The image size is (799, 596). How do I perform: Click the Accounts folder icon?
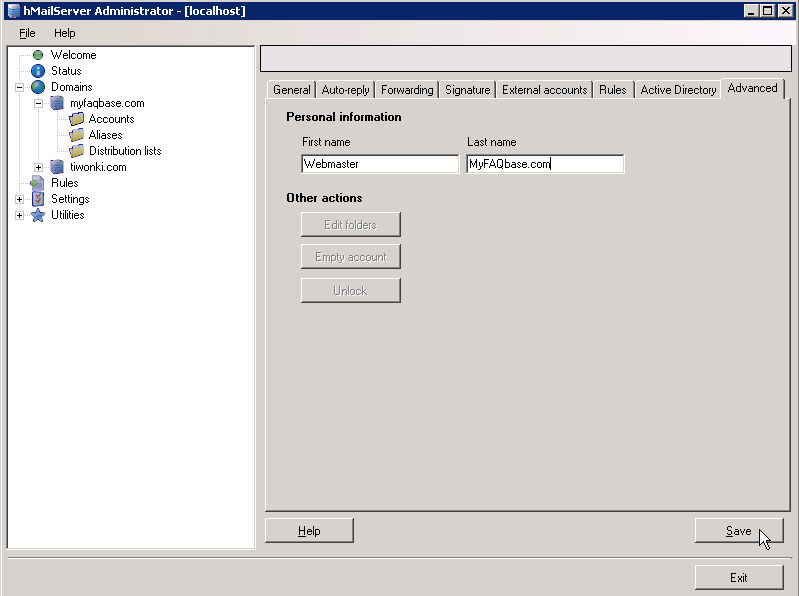pyautogui.click(x=76, y=119)
